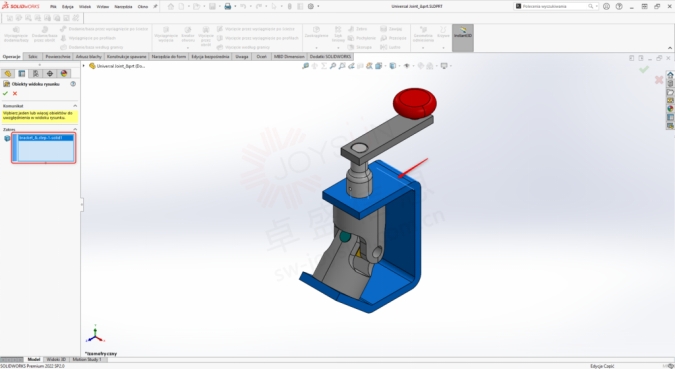Open the display style dropdown arrow
This screenshot has width=675, height=369.
tap(399, 66)
